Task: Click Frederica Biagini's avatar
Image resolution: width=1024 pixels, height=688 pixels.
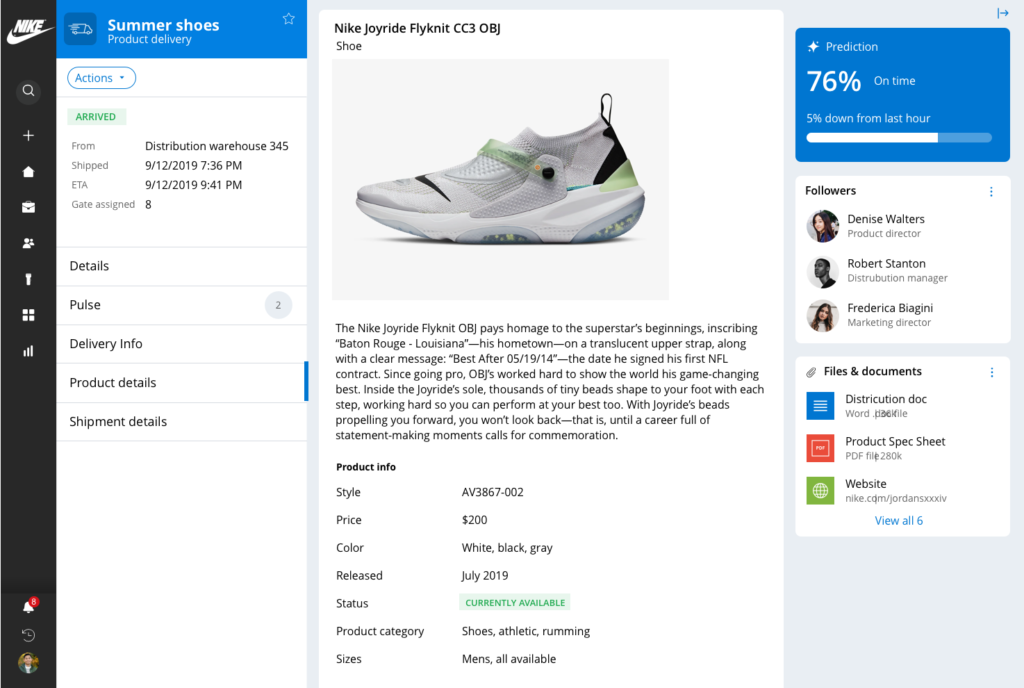Action: point(823,315)
